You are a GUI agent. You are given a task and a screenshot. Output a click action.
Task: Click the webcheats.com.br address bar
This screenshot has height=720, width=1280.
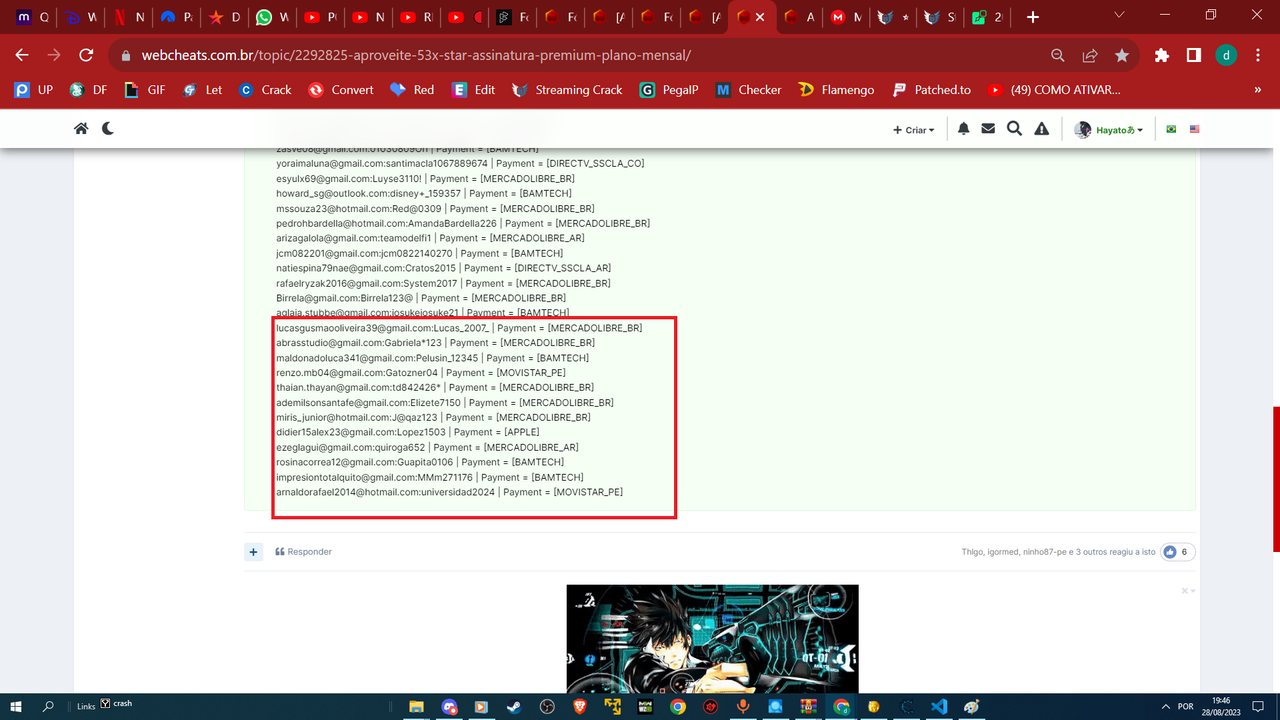tap(414, 56)
